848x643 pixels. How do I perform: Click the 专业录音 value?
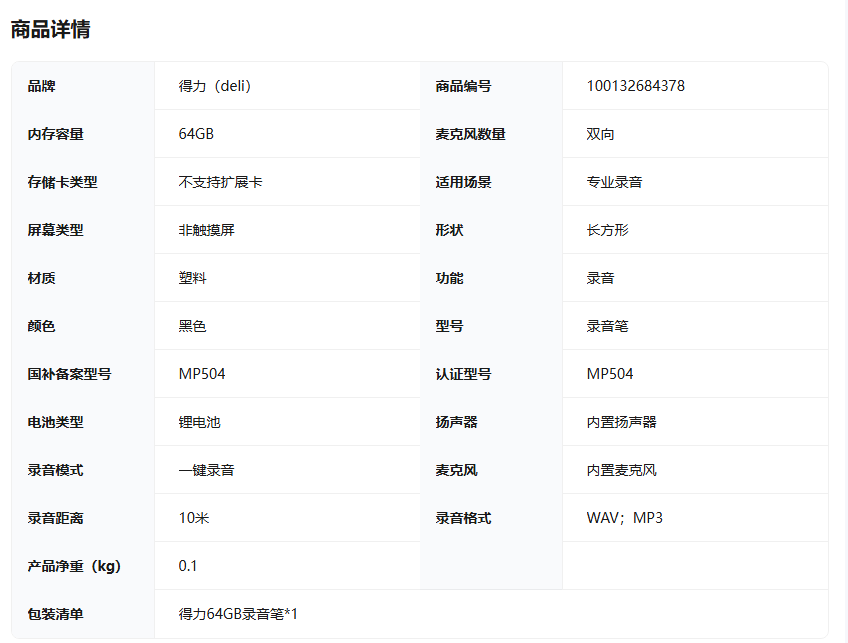(x=614, y=182)
